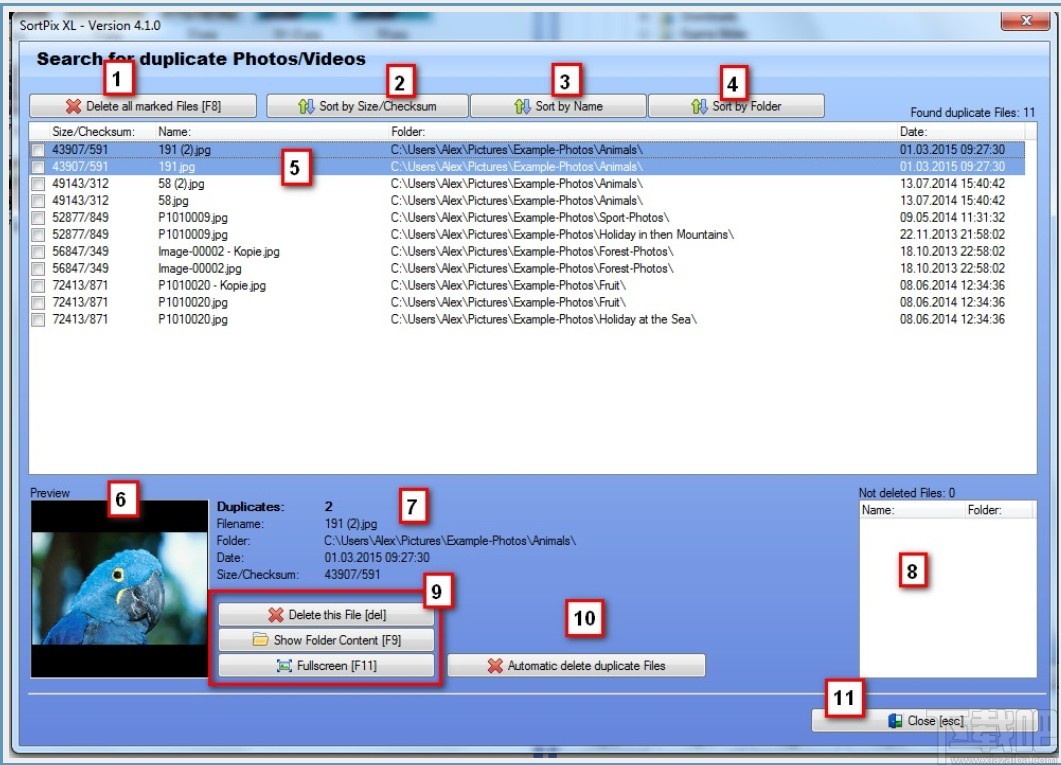Click the Size/Checksum column header
The height and width of the screenshot is (765, 1061).
click(93, 131)
